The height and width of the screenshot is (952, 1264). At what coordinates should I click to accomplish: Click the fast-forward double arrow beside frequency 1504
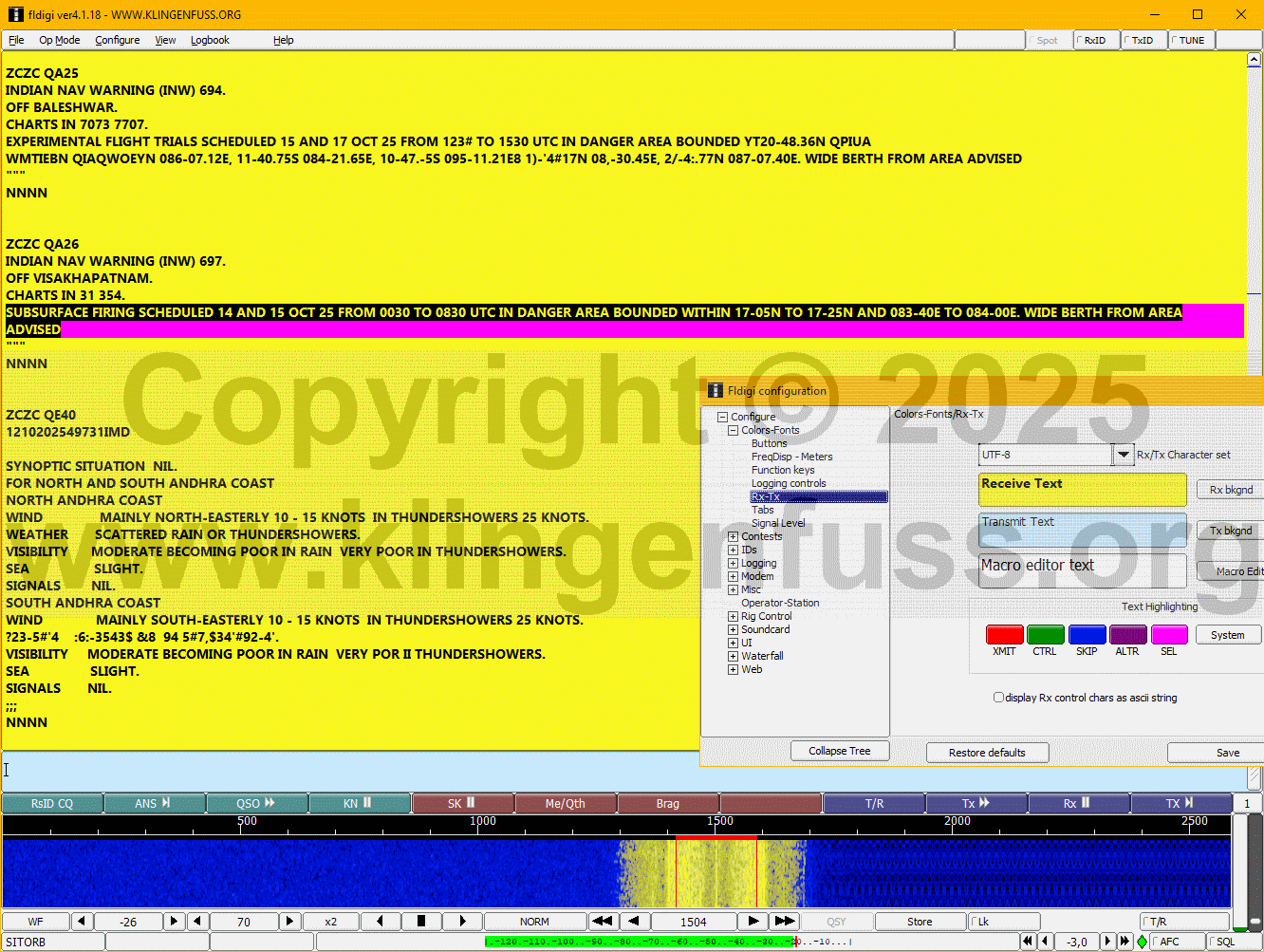[784, 921]
